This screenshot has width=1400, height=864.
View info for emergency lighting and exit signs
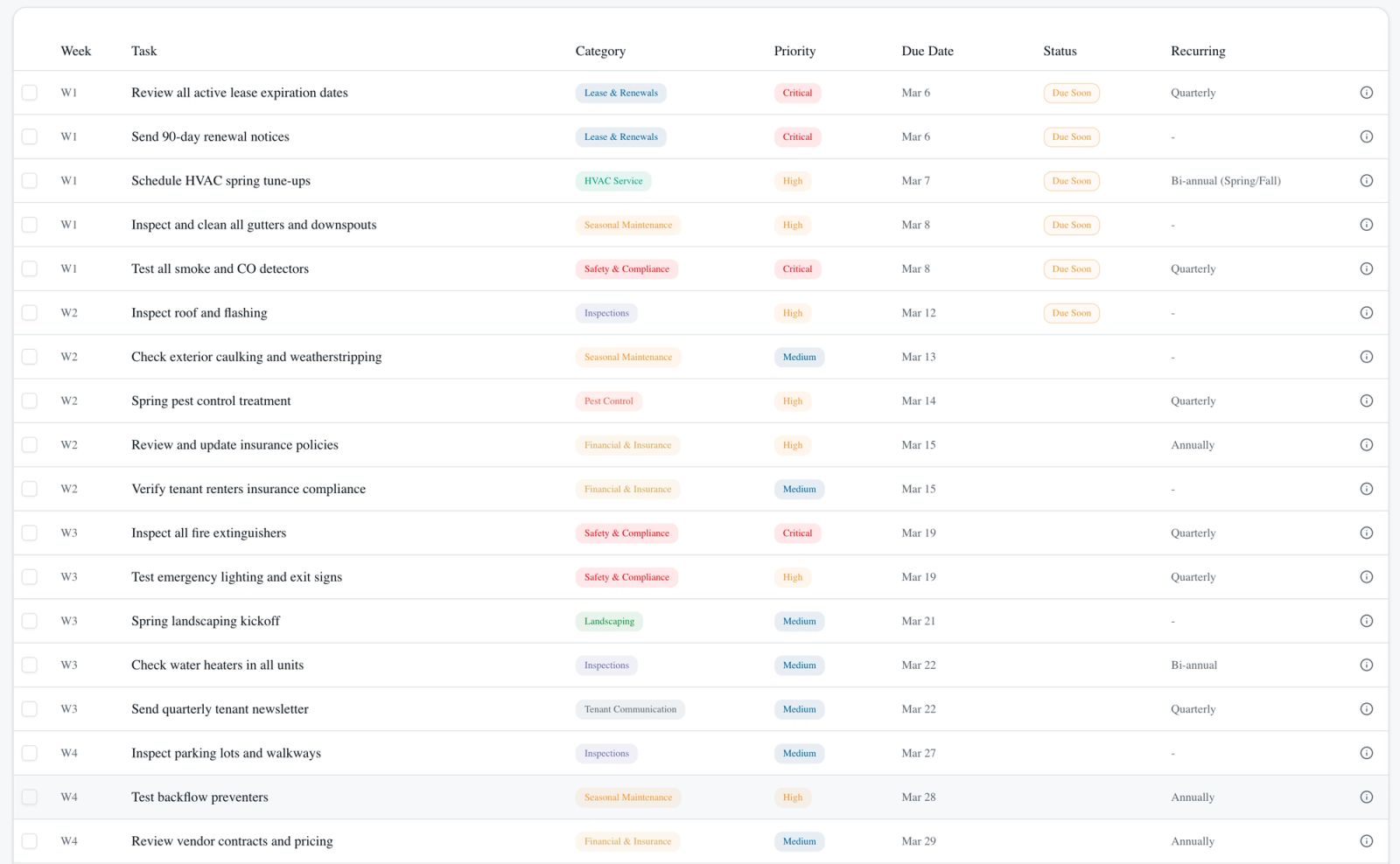pos(1366,577)
